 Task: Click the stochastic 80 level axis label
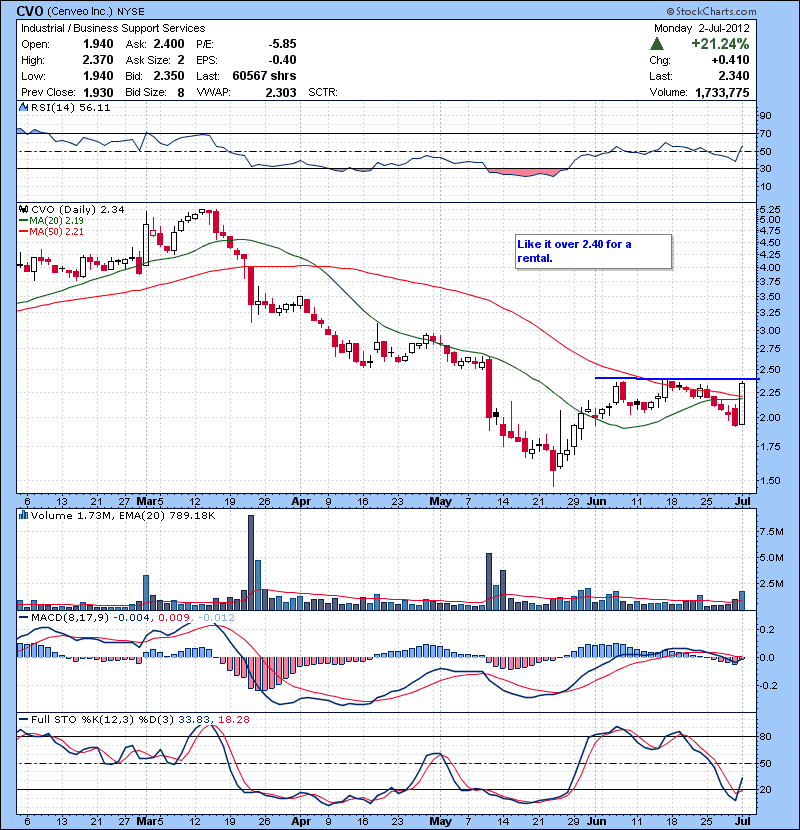click(765, 736)
